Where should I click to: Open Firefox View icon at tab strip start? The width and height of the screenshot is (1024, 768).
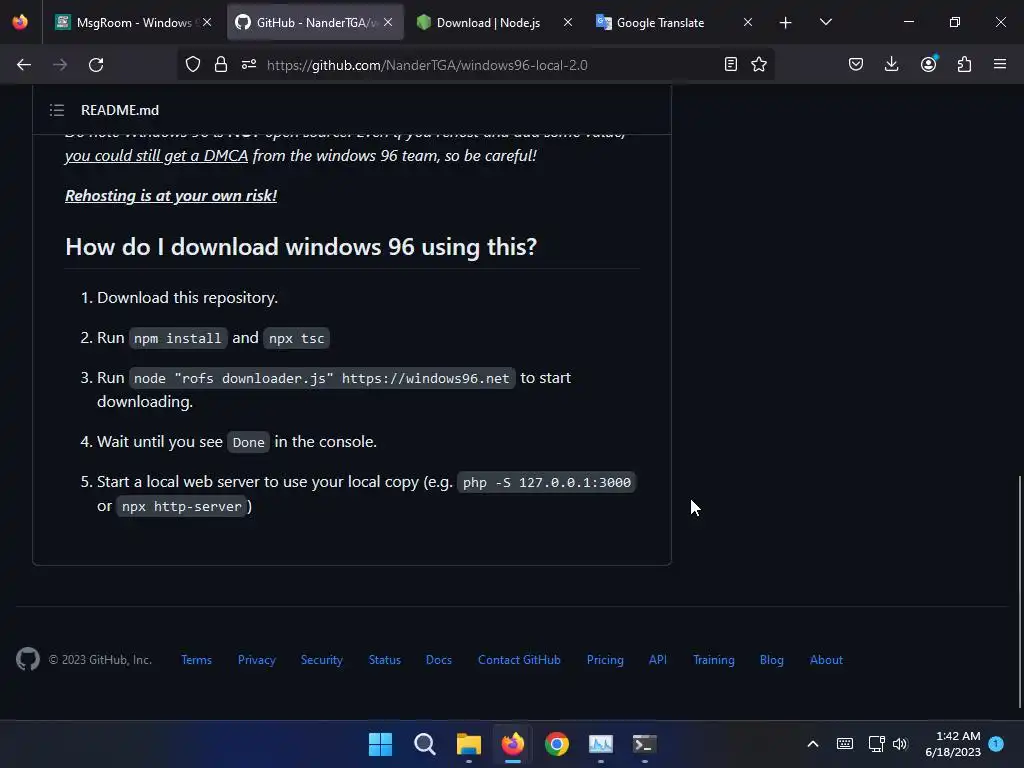(x=20, y=22)
